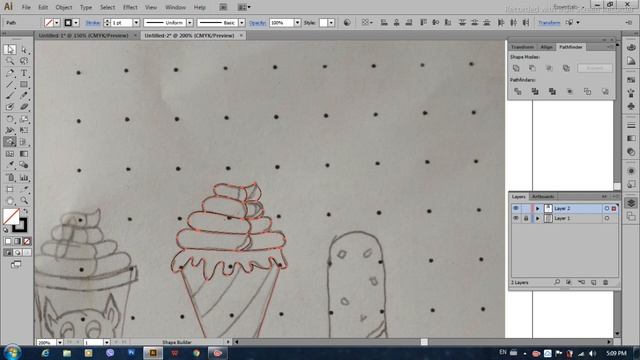The height and width of the screenshot is (360, 640).
Task: Choose the Color fill mode button in toolbox
Action: pyautogui.click(x=8, y=241)
